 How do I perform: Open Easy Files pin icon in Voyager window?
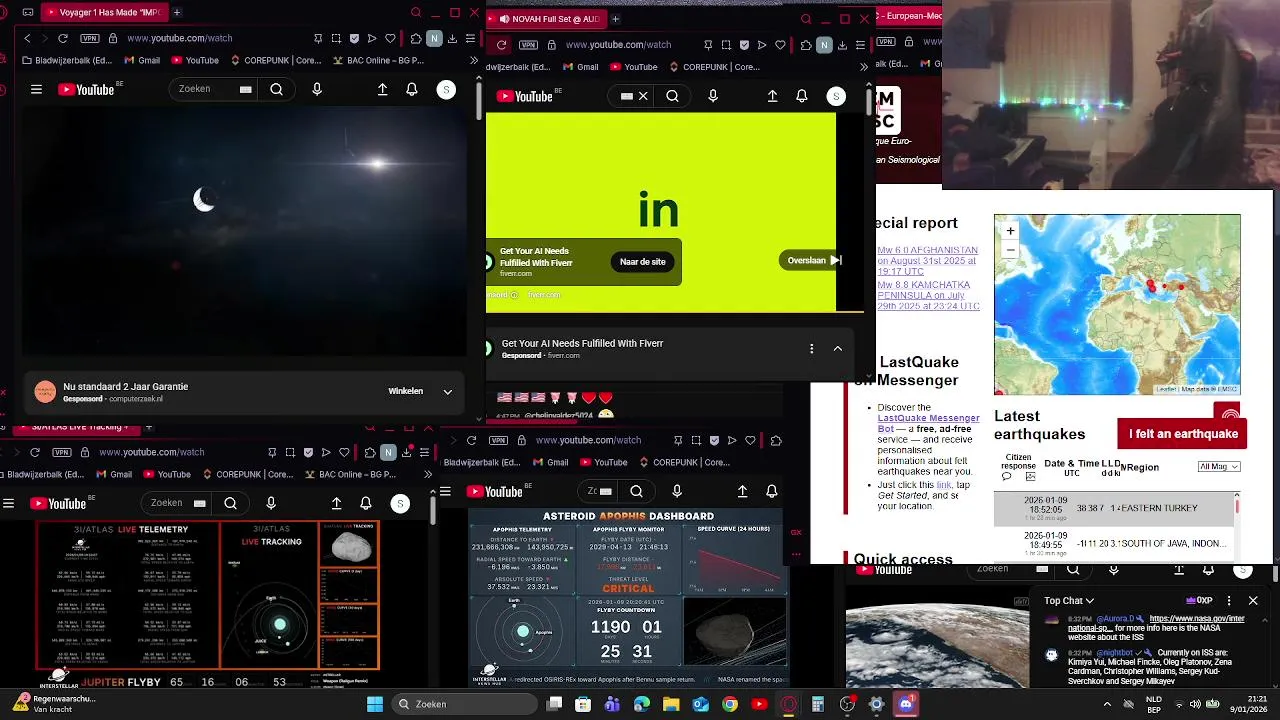coord(318,38)
